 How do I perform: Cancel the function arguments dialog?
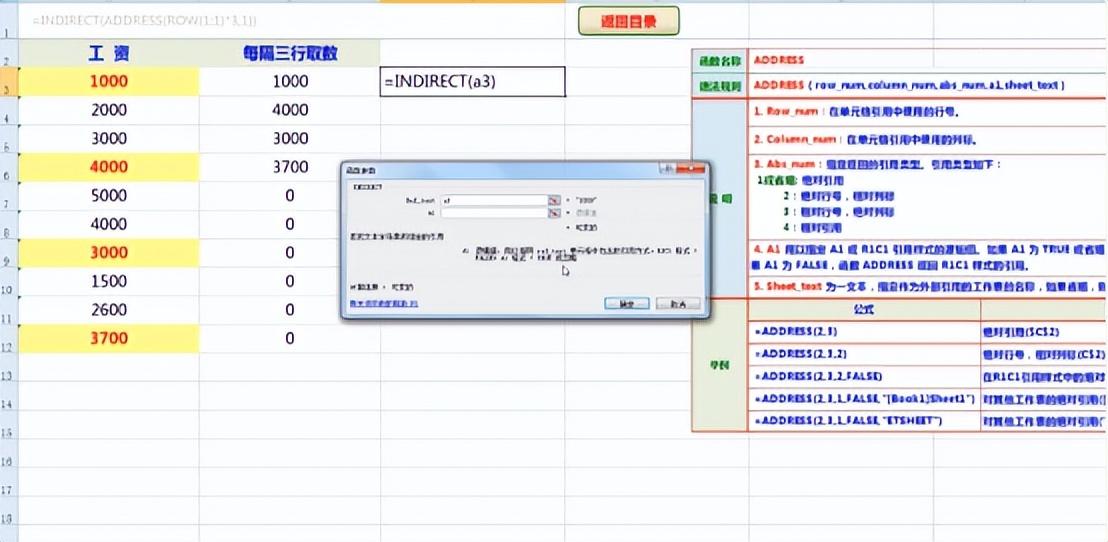(678, 303)
